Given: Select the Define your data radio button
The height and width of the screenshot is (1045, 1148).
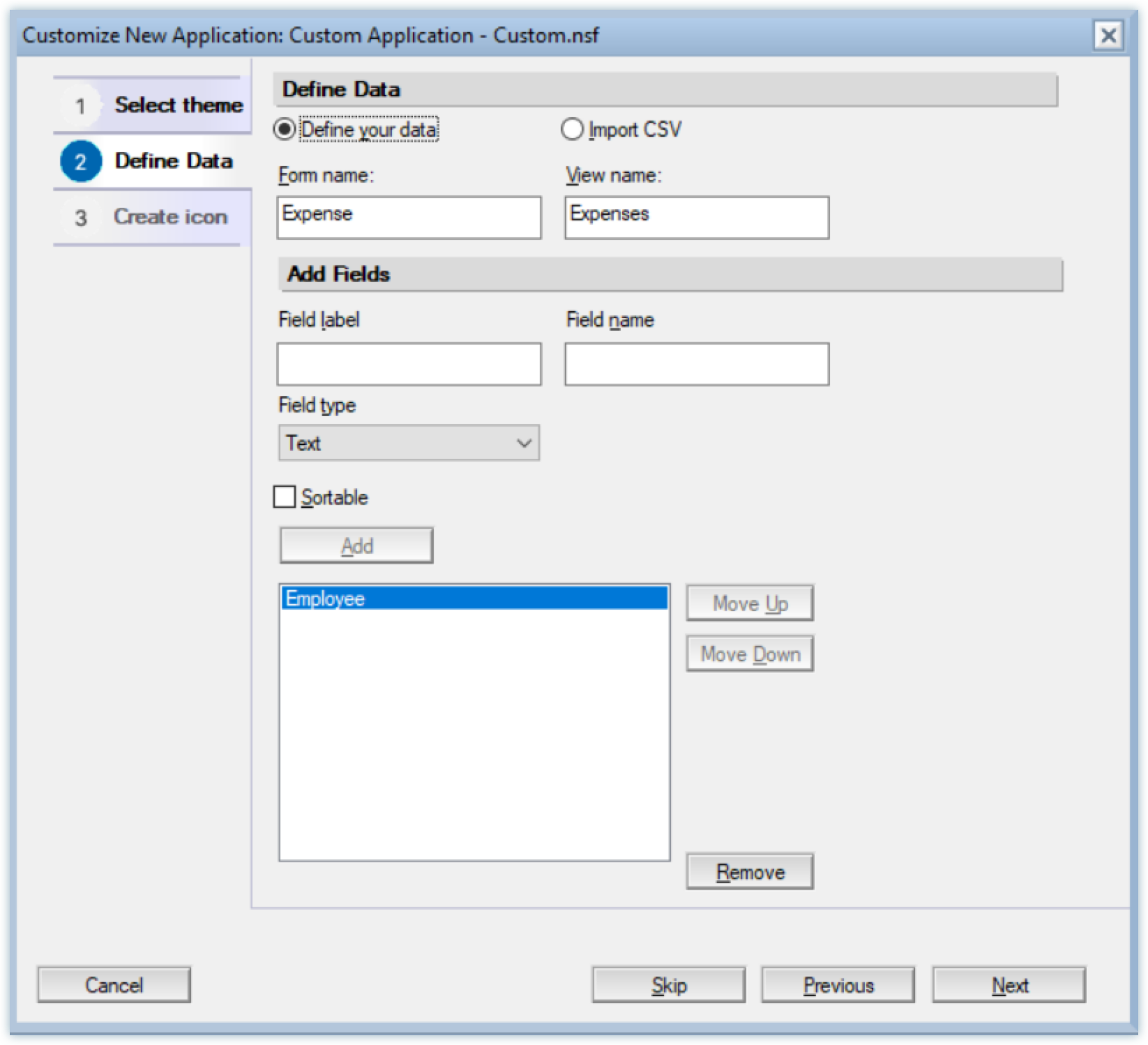Looking at the screenshot, I should tap(285, 129).
